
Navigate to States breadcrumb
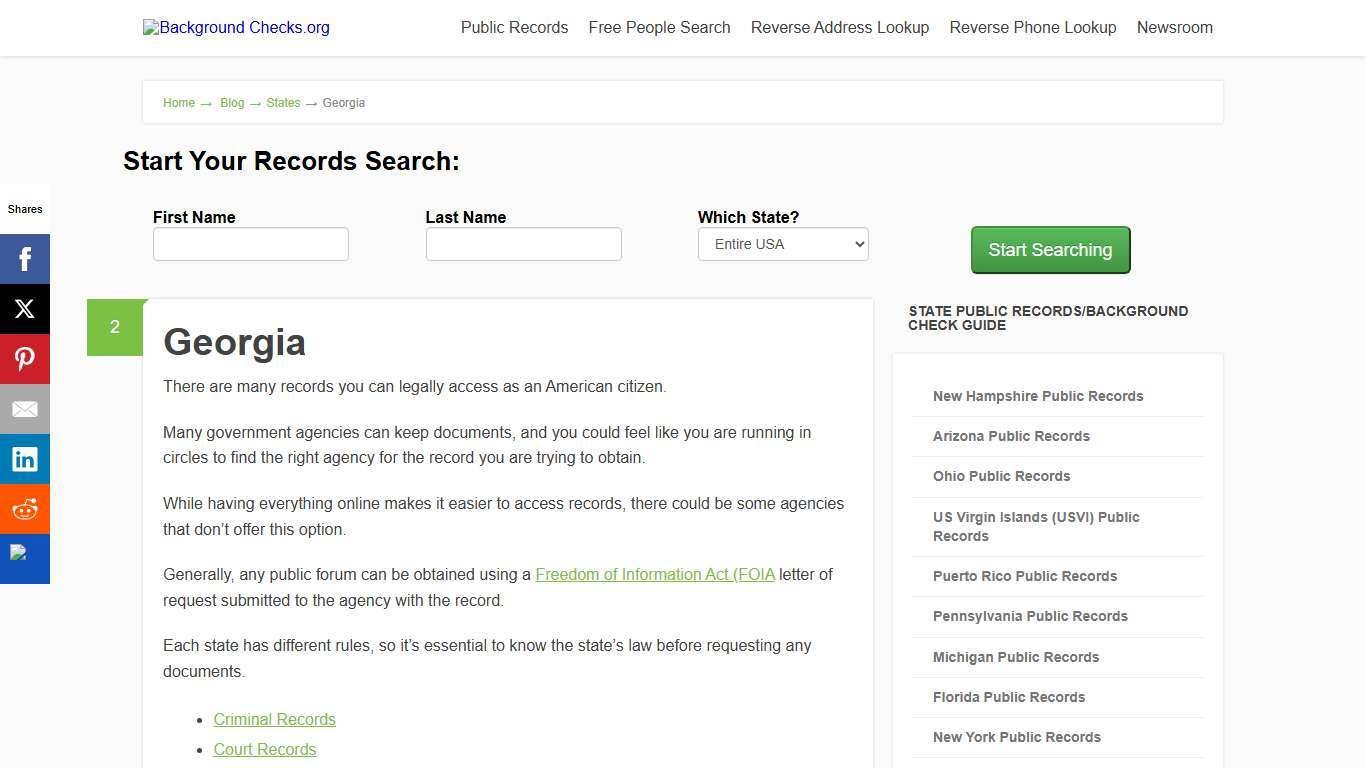tap(283, 103)
